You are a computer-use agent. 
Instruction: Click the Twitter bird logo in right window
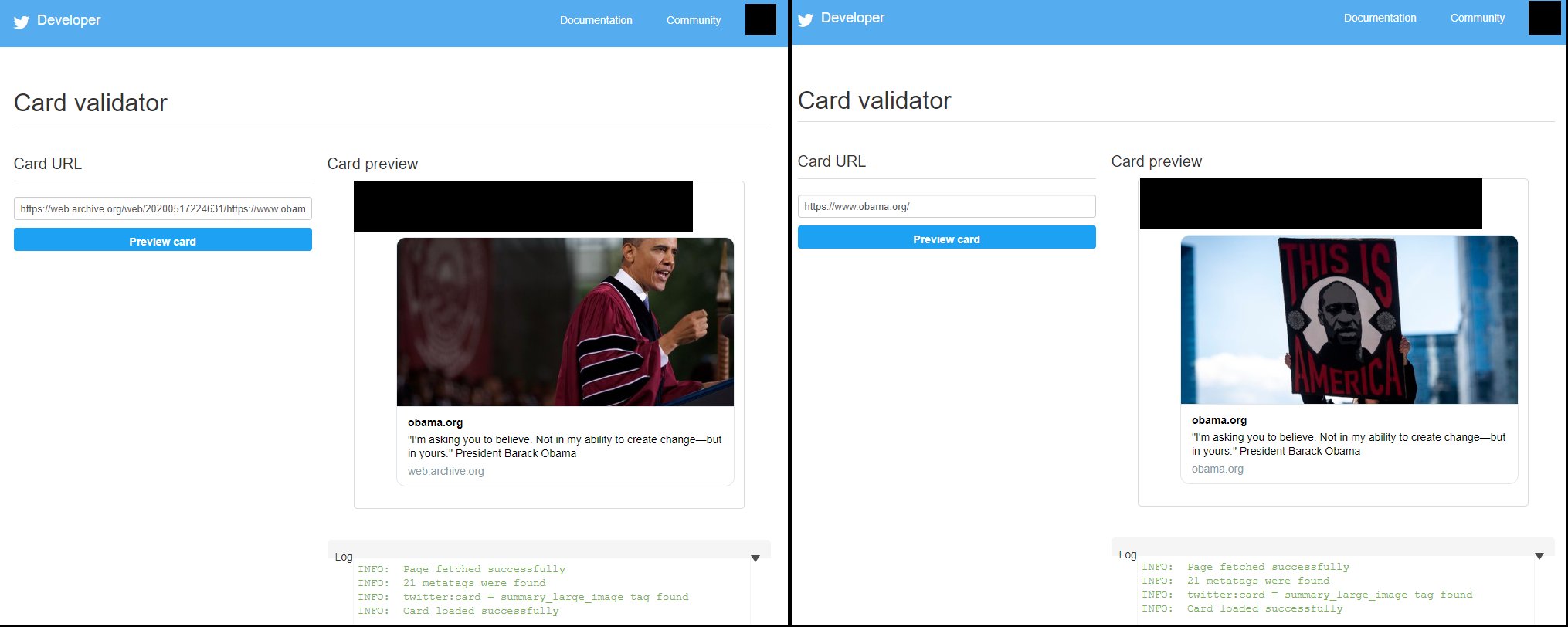[x=806, y=19]
